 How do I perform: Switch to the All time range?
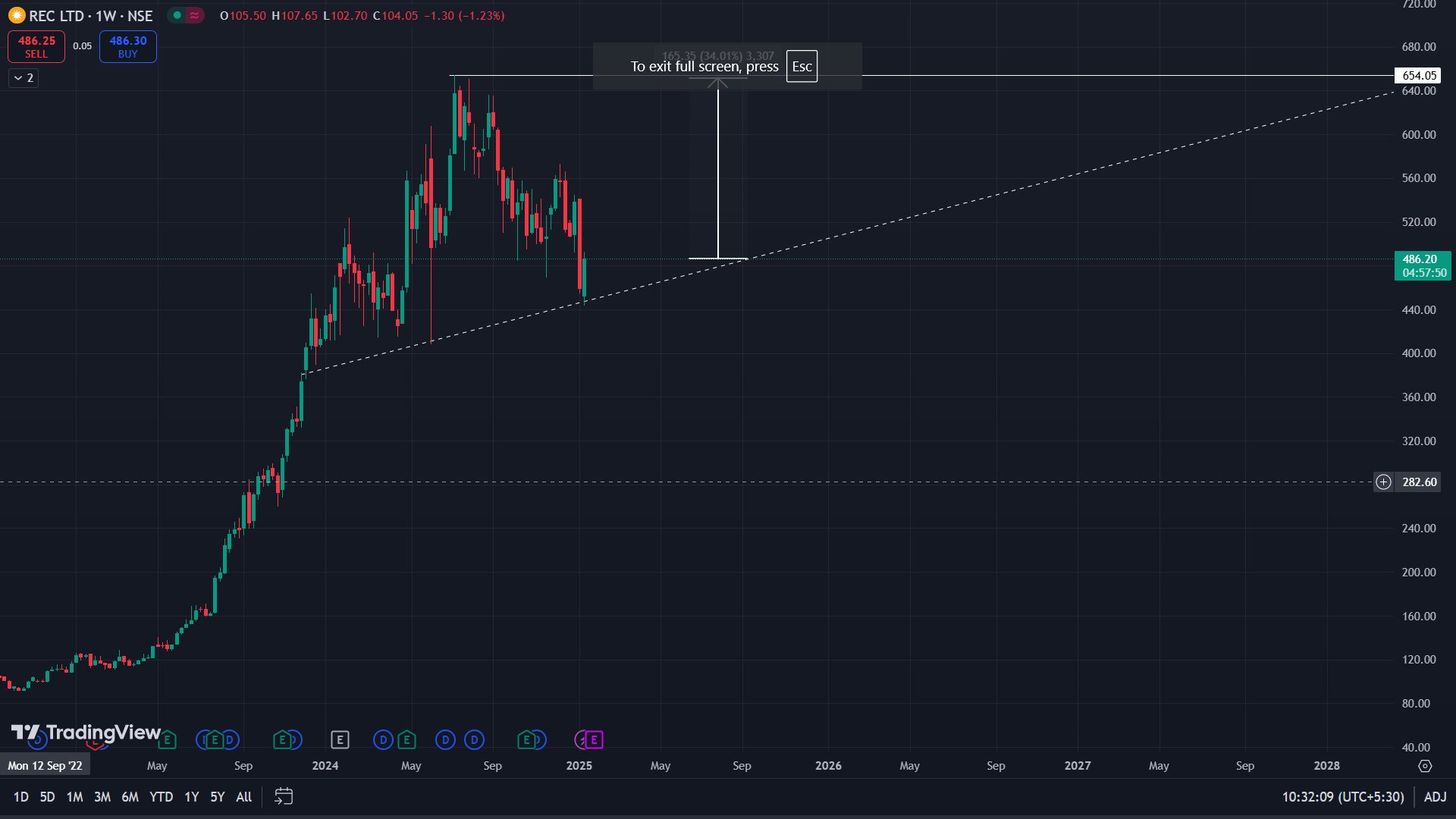[243, 796]
